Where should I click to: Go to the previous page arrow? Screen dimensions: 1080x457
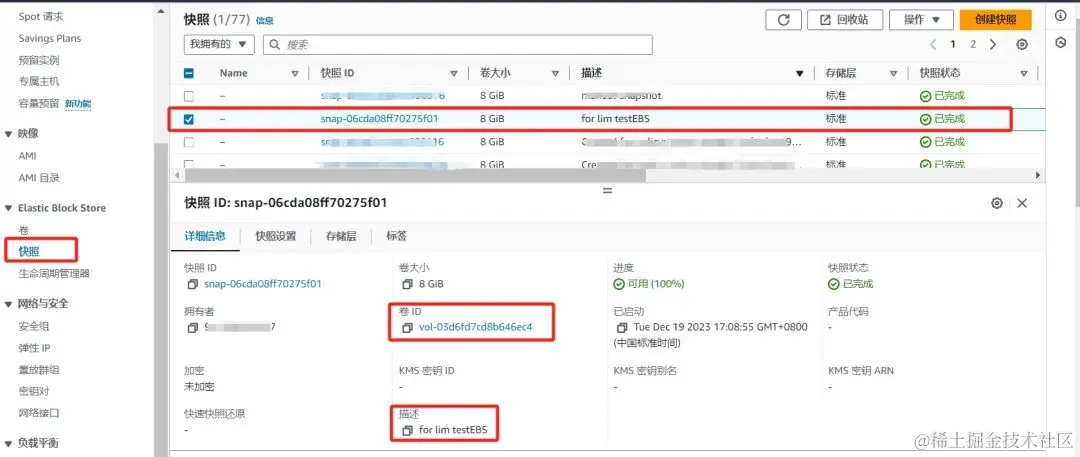933,44
